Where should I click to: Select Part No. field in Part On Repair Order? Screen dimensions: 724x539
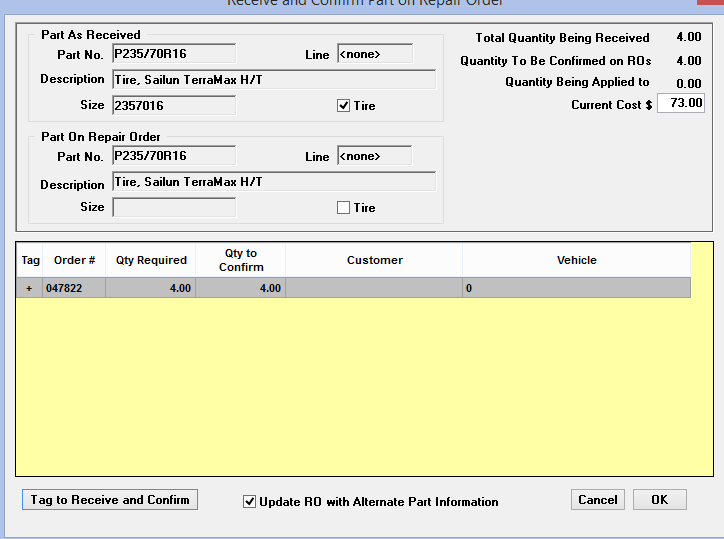click(174, 156)
